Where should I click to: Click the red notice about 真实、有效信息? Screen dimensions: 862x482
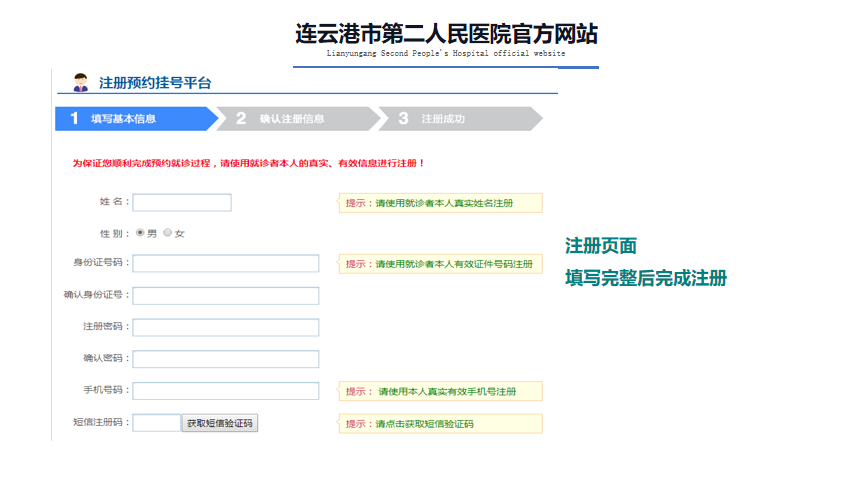(248, 163)
